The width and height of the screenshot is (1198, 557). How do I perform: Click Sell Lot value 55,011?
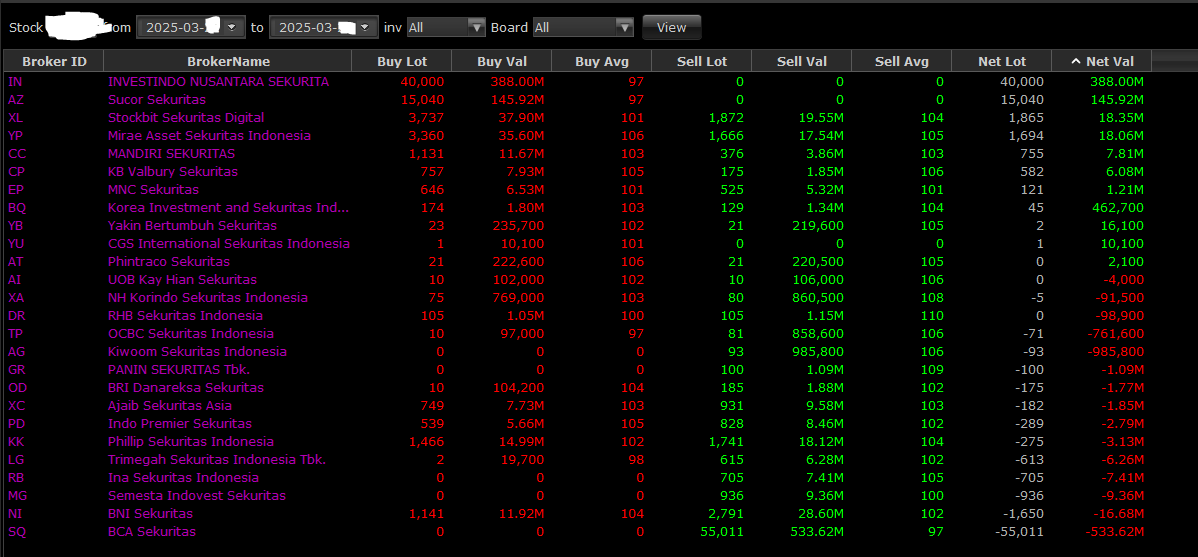coord(722,532)
